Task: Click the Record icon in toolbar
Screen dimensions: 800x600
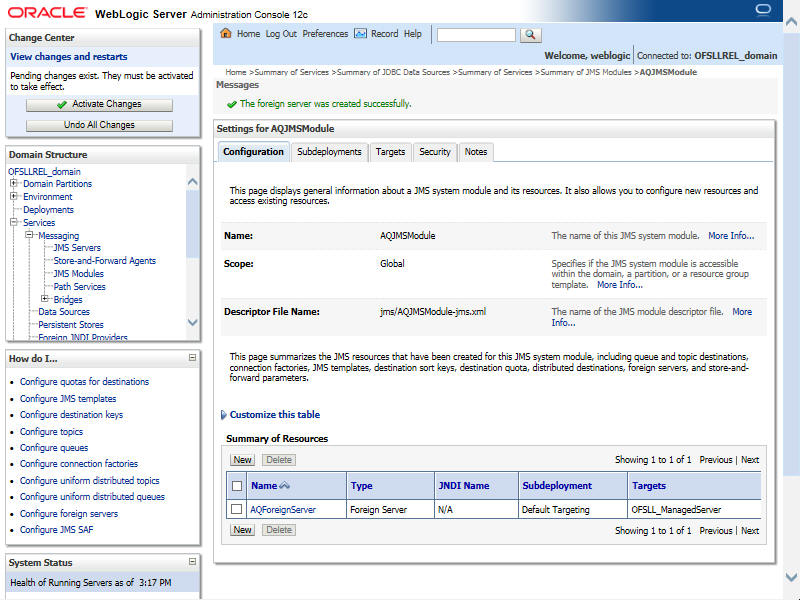Action: [360, 34]
